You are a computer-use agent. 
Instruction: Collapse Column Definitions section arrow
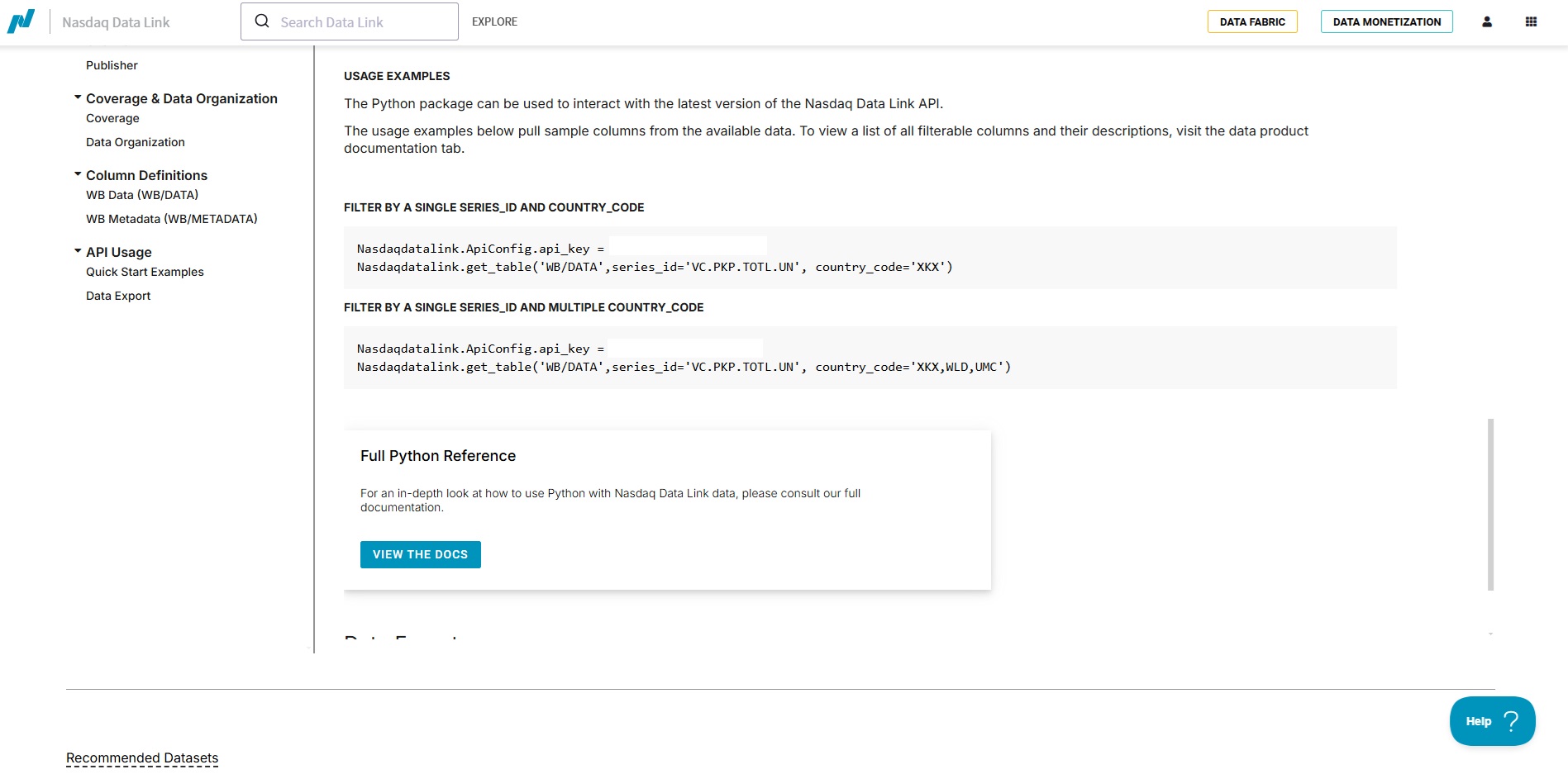78,174
